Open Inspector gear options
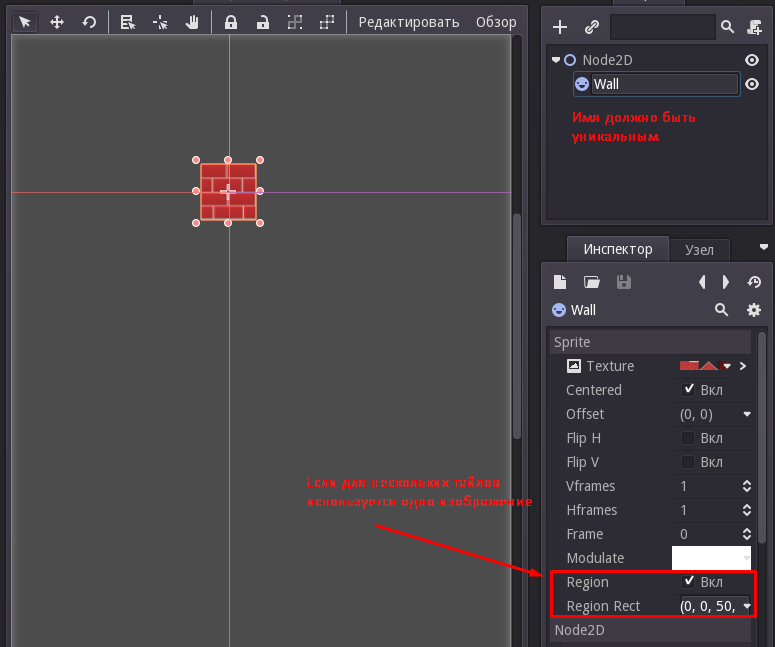The width and height of the screenshot is (775, 647). 754,310
